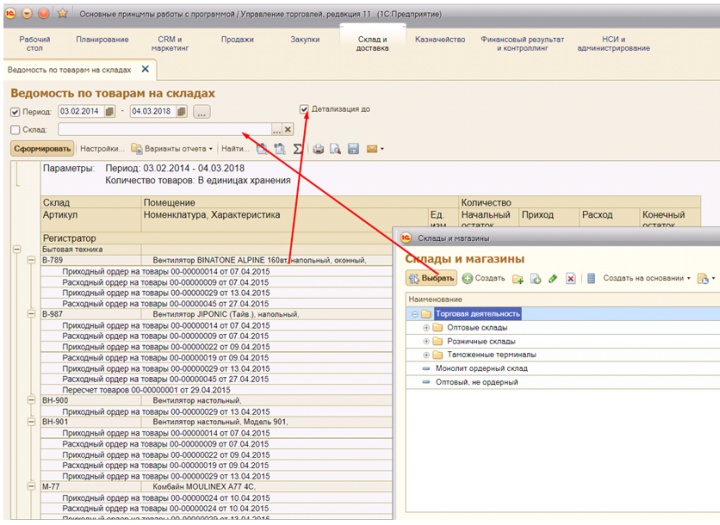
Task: Collapse the ВН-901 report group
Action: tap(31, 421)
